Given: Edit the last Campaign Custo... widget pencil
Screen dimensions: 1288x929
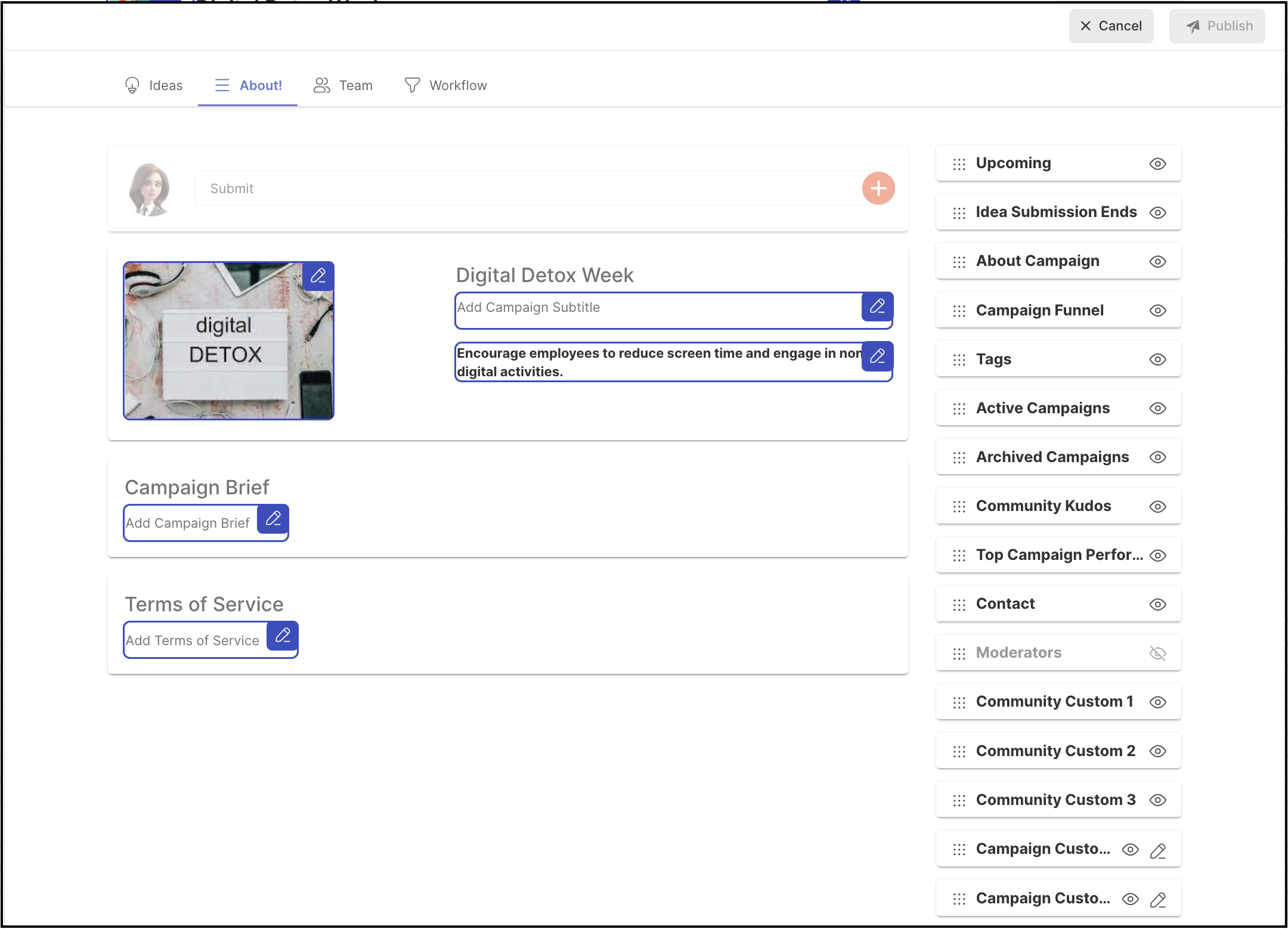Looking at the screenshot, I should point(1157,899).
